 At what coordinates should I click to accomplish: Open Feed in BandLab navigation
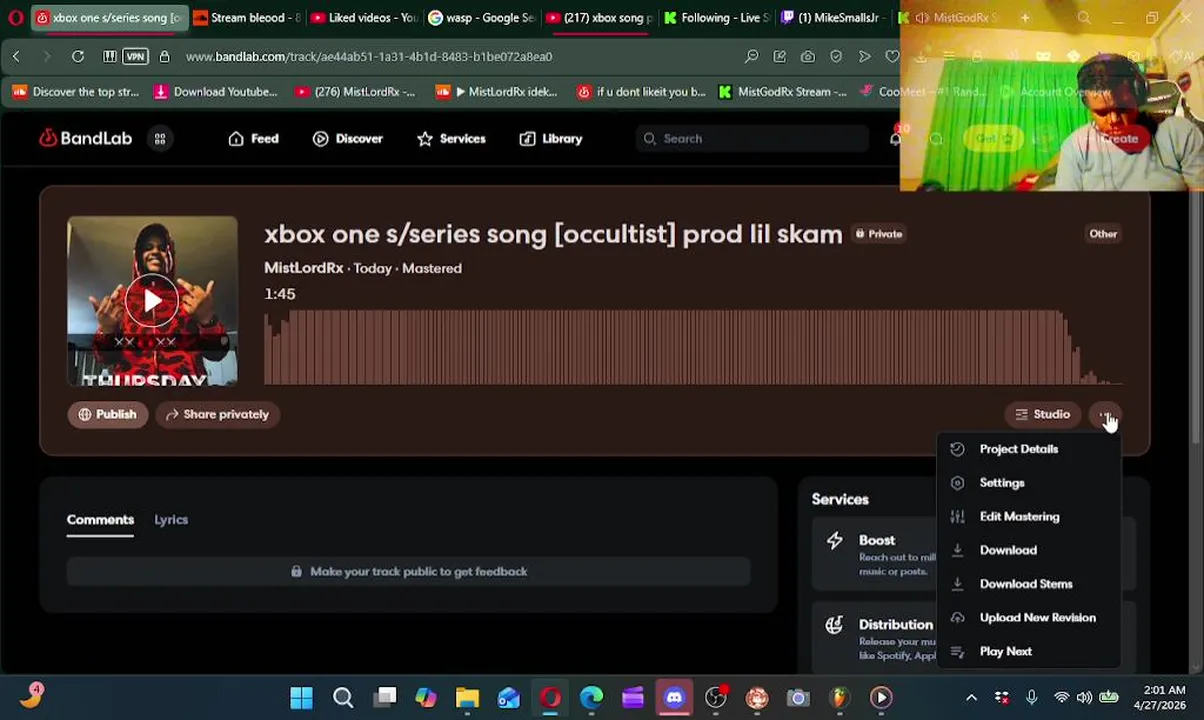pos(254,139)
